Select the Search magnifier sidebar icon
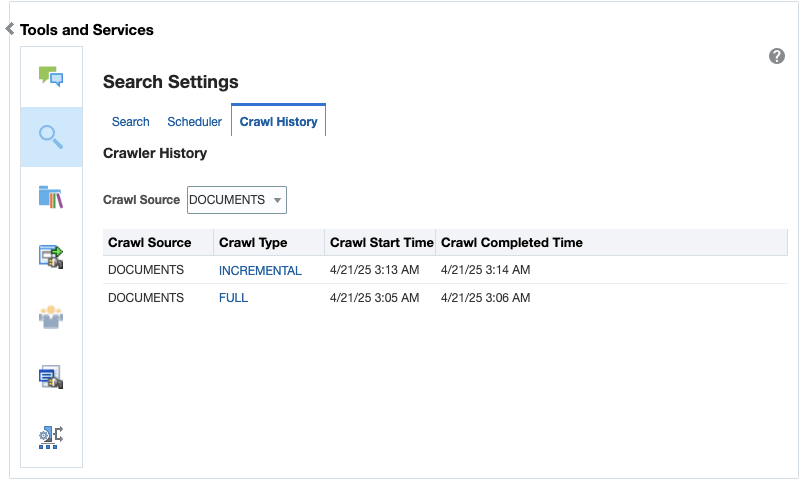805x481 pixels. pos(51,137)
